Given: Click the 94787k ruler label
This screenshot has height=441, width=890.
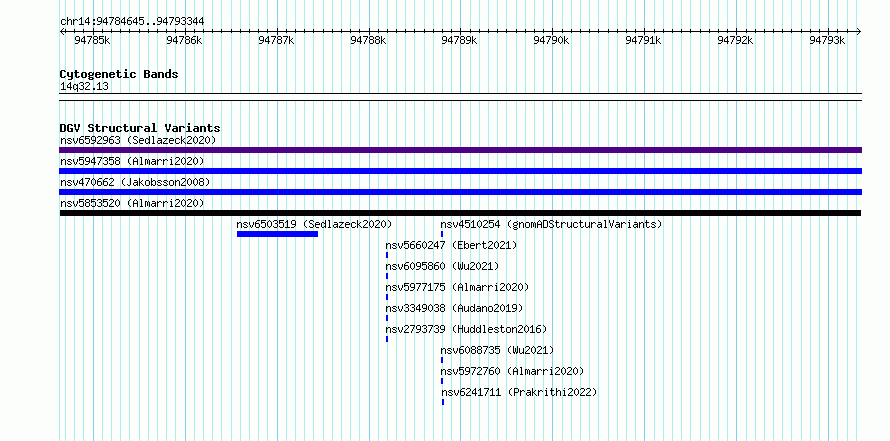Looking at the screenshot, I should (x=276, y=40).
